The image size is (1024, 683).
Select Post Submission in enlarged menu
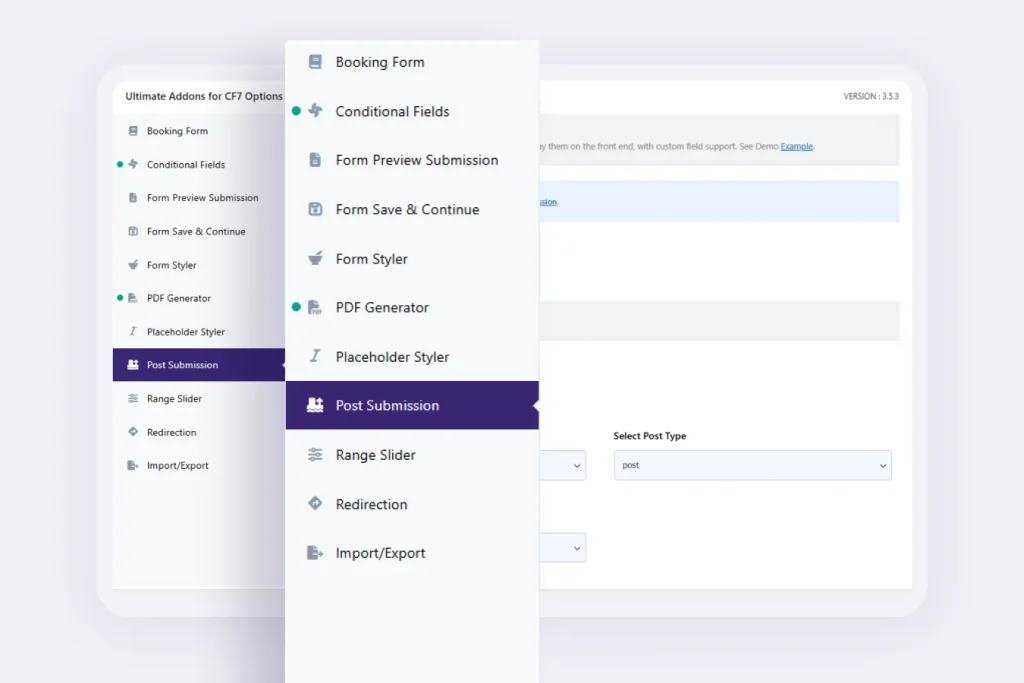(412, 405)
